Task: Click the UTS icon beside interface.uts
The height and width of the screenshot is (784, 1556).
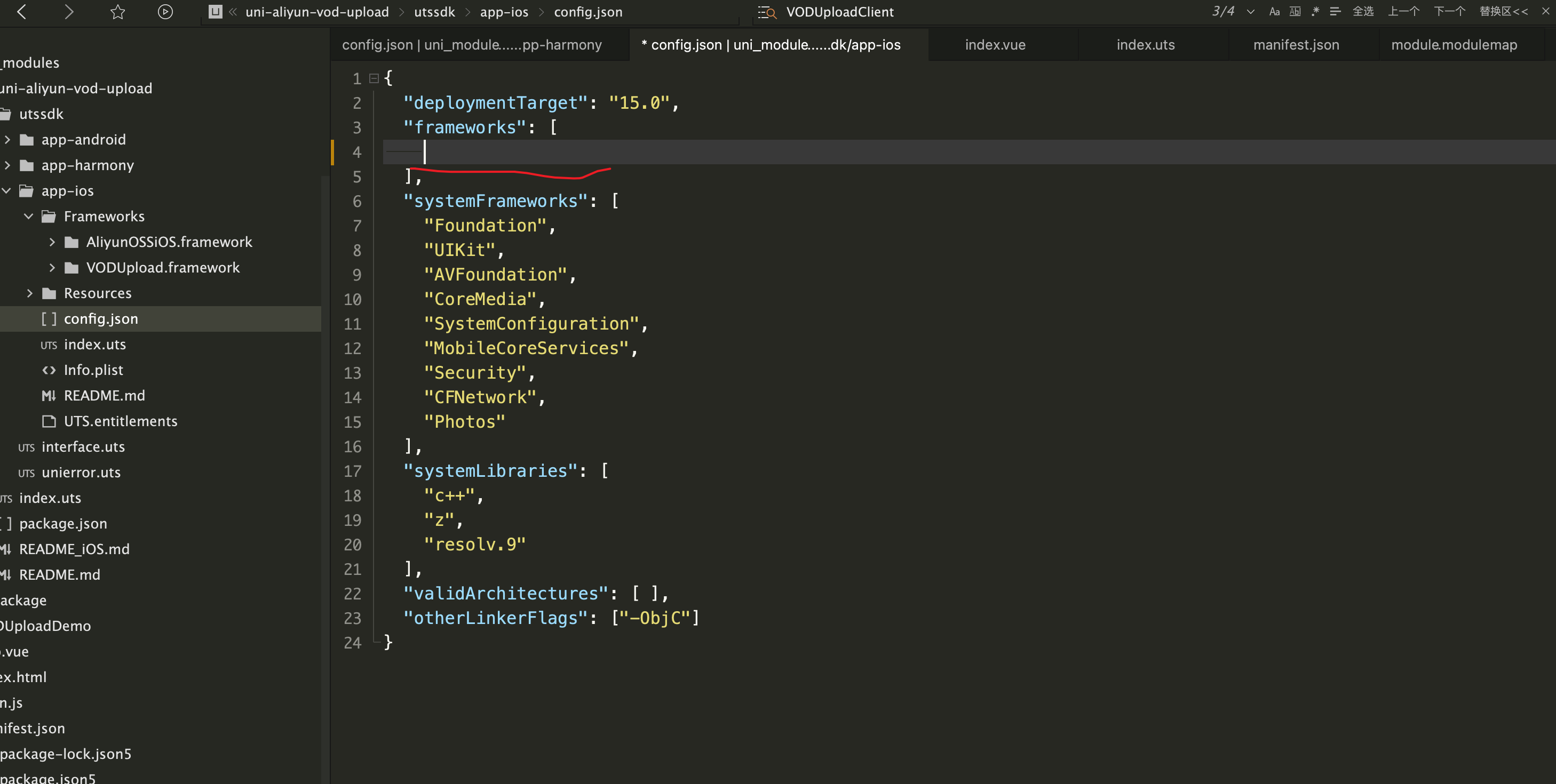Action: coord(27,448)
